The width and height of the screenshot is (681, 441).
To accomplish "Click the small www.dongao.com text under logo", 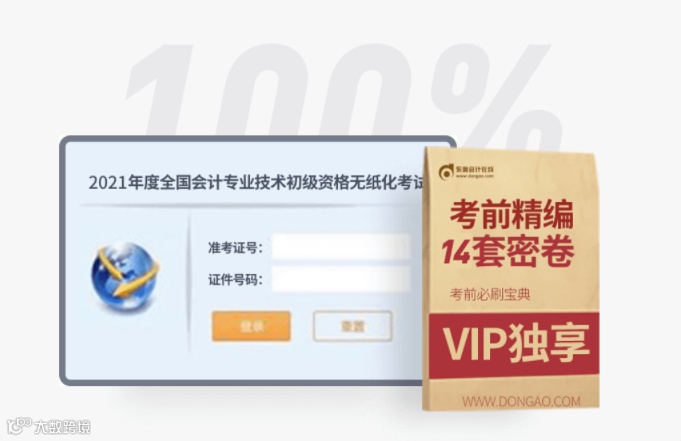I will point(474,176).
